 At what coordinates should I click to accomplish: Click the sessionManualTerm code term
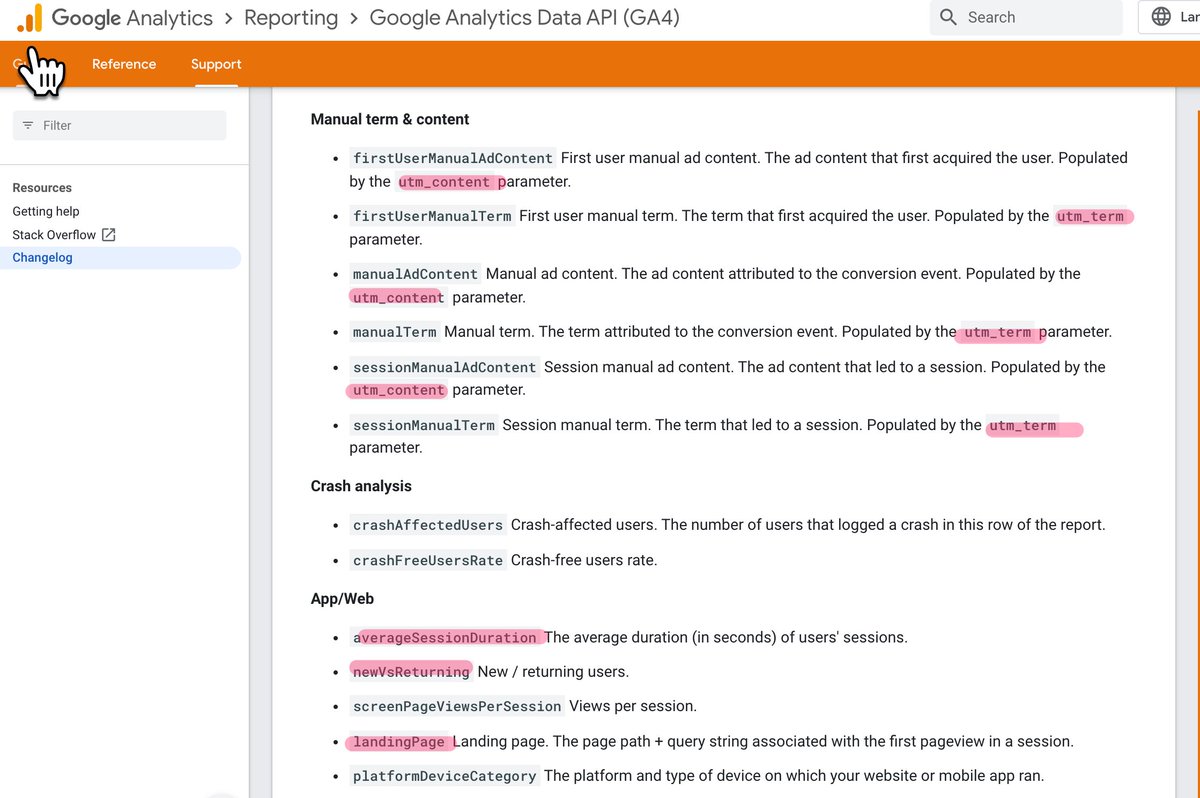424,425
